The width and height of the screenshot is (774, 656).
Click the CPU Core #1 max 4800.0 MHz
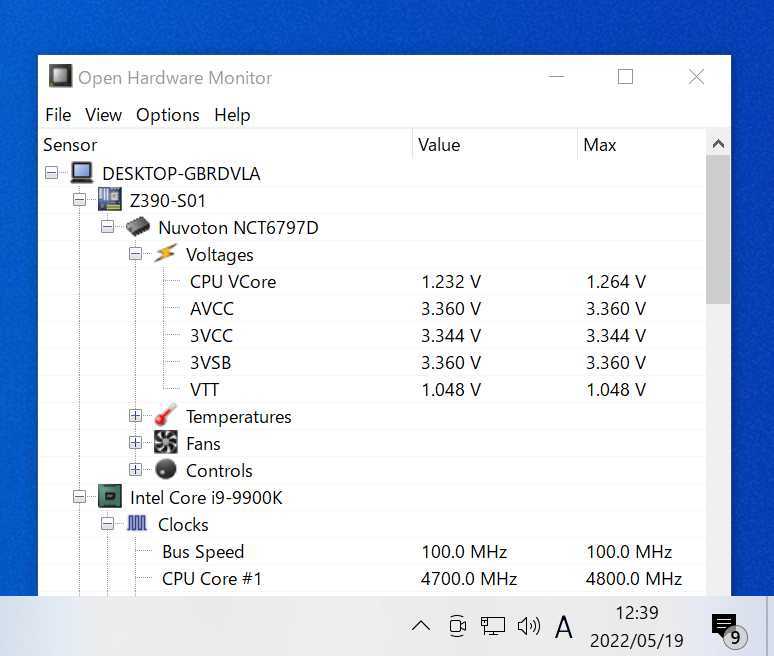(634, 579)
